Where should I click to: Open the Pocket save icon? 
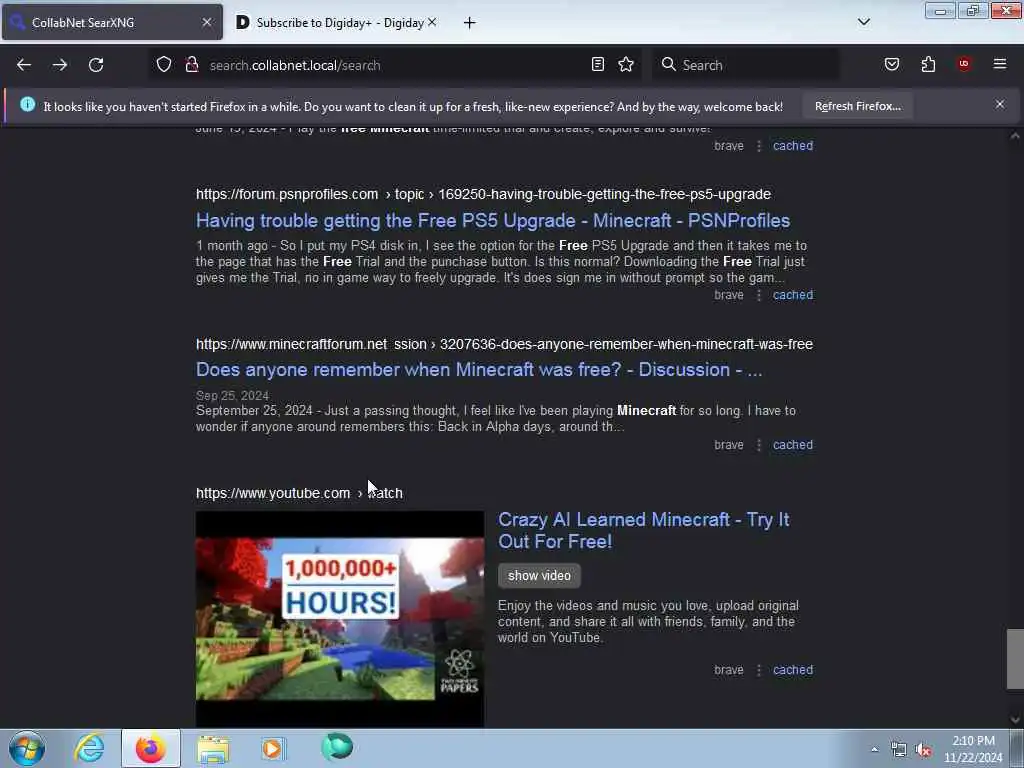pos(891,65)
